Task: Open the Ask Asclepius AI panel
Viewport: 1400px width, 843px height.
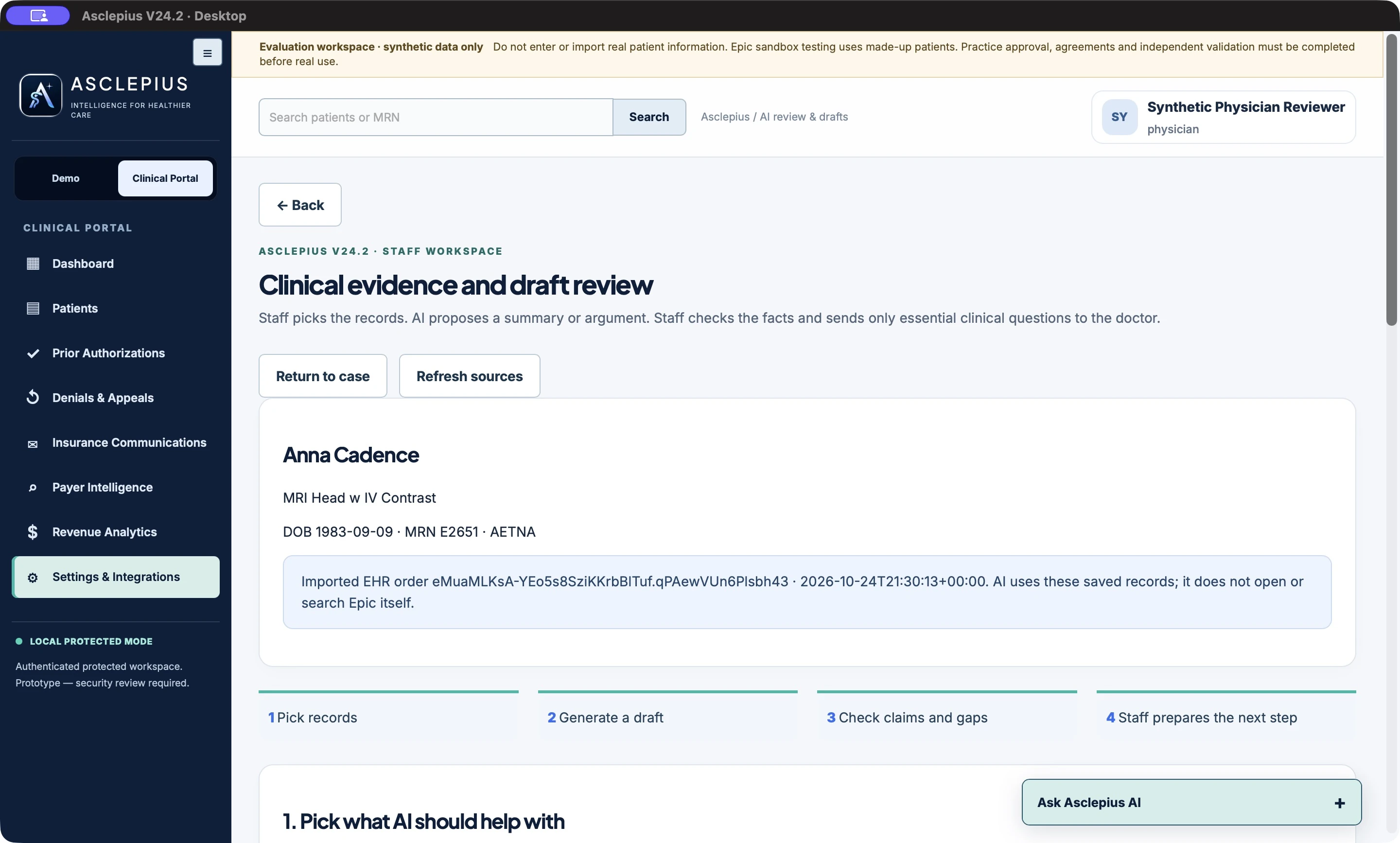Action: pos(1191,802)
